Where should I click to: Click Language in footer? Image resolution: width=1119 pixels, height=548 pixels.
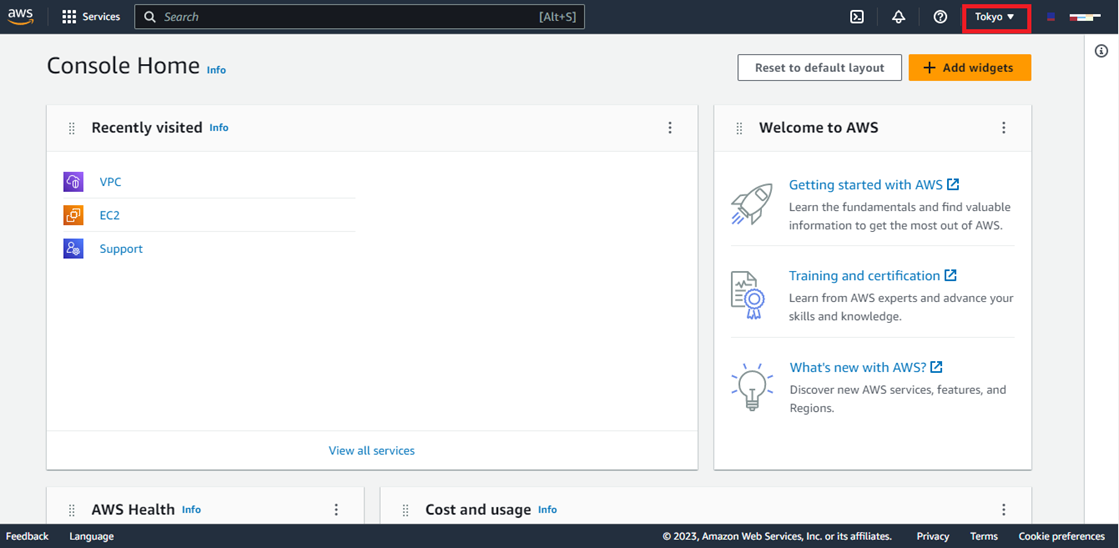(91, 537)
